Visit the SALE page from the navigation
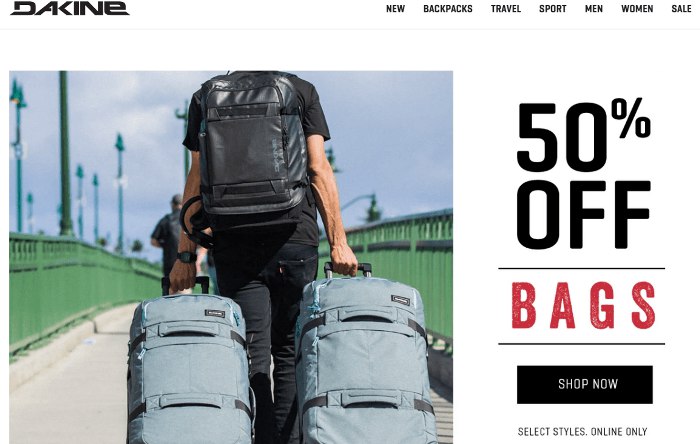The image size is (700, 444). pos(681,9)
